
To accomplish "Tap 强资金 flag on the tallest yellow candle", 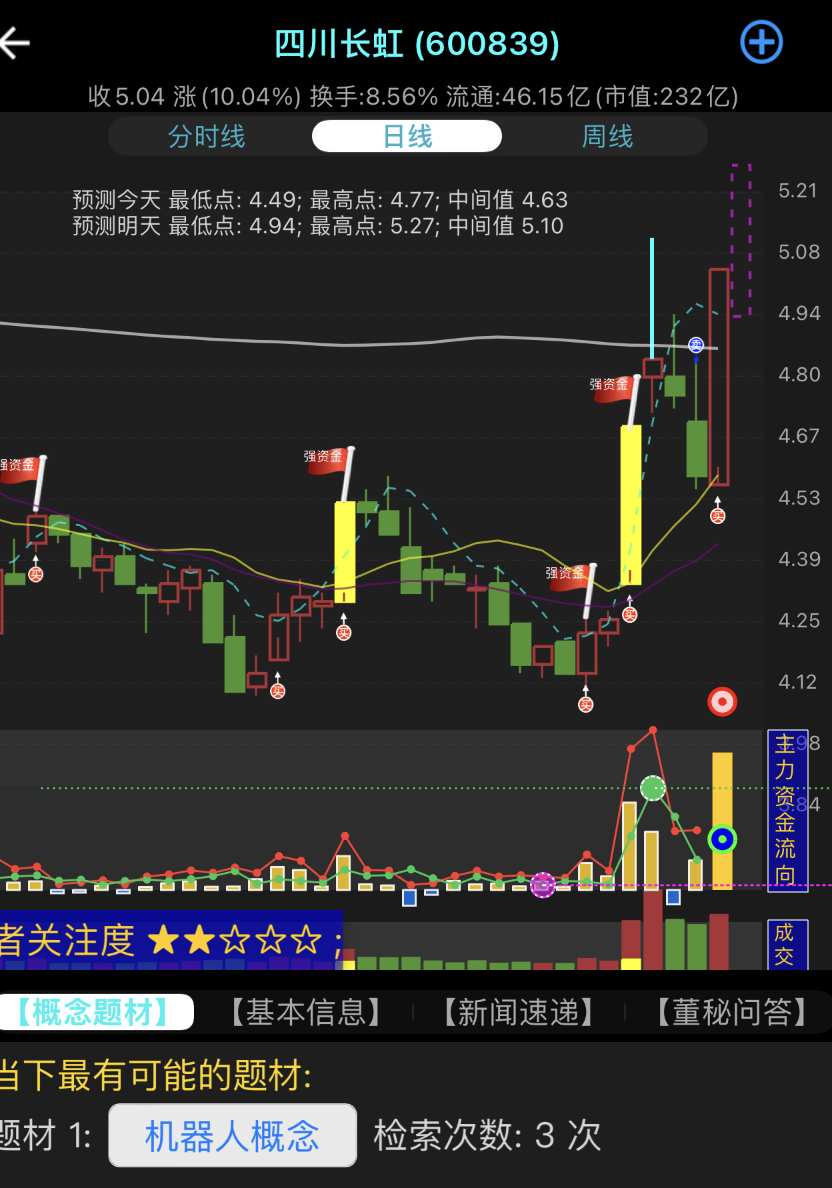I will coord(615,388).
